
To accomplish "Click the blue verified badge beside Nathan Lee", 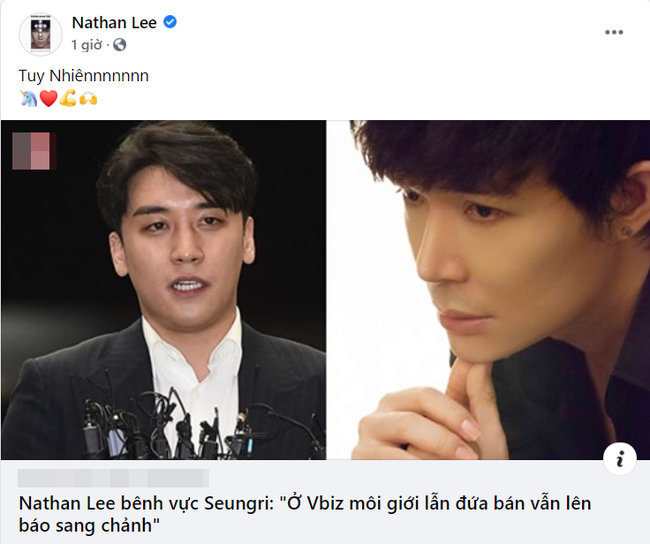I will tap(170, 22).
